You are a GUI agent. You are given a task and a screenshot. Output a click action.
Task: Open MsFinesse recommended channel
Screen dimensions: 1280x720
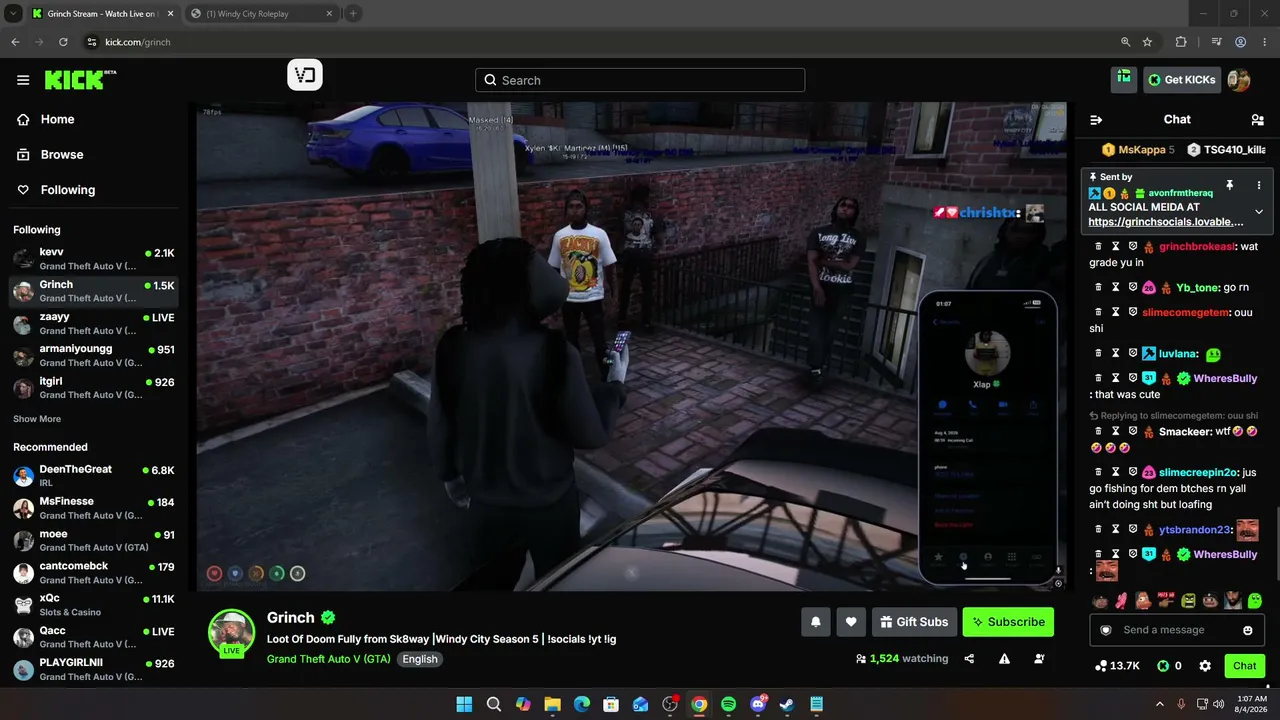point(94,508)
